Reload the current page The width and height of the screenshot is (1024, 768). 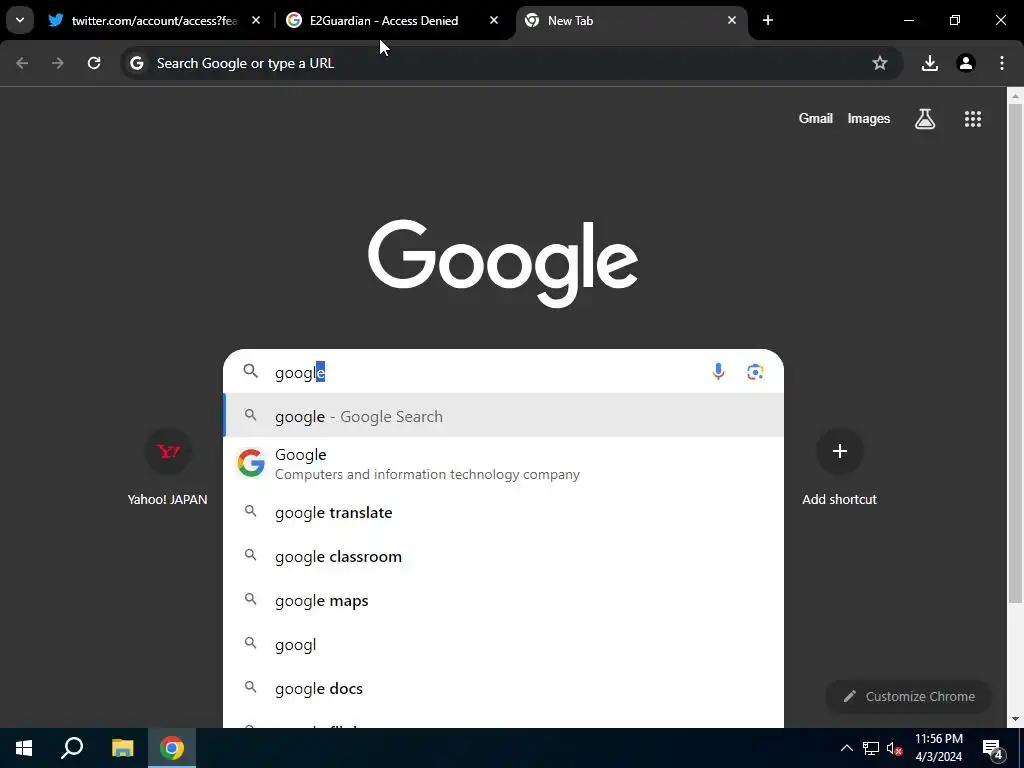[94, 63]
